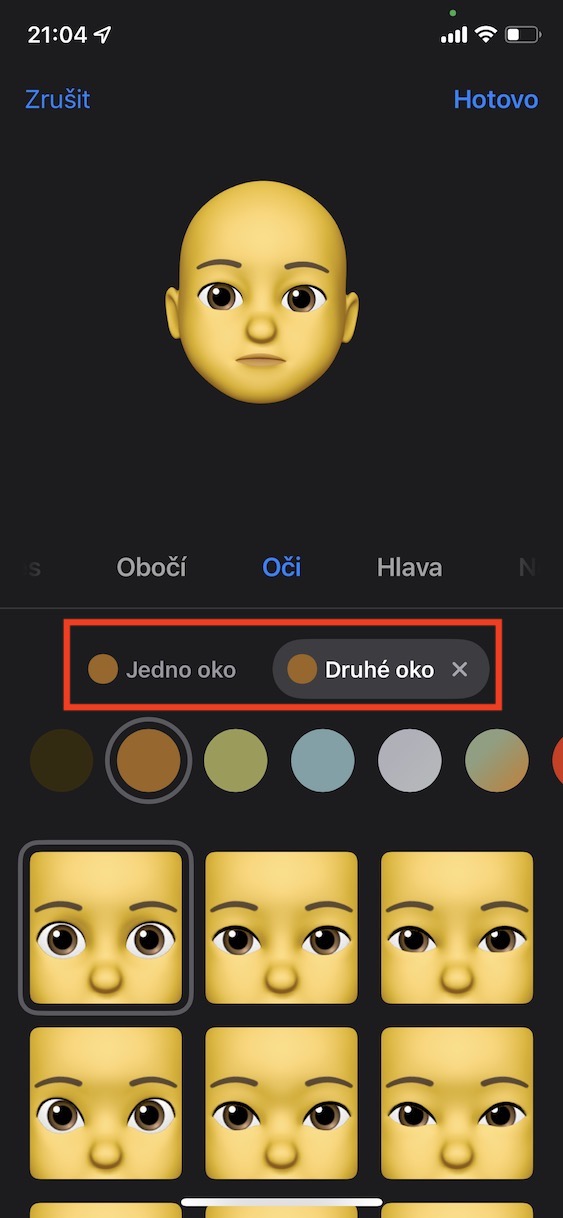
Task: Pick the second eye shape in first row
Action: coord(281,928)
